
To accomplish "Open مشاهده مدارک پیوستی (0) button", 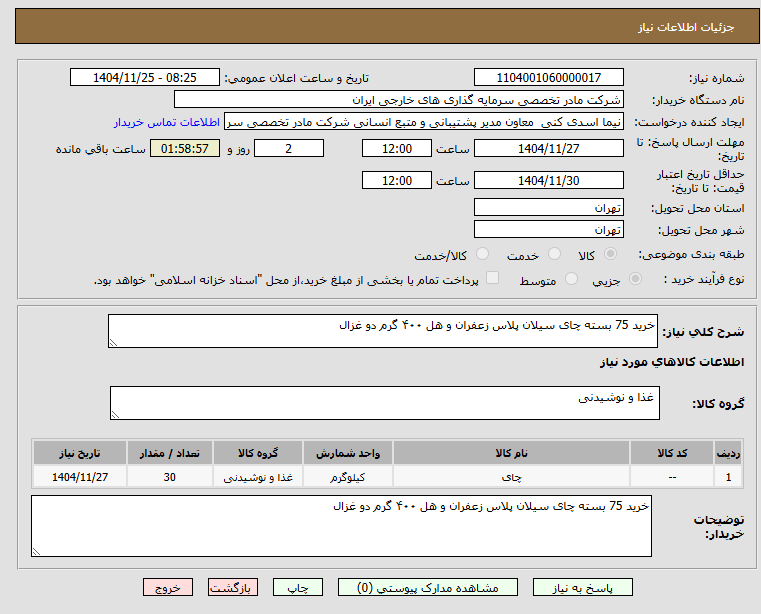I will (428, 587).
